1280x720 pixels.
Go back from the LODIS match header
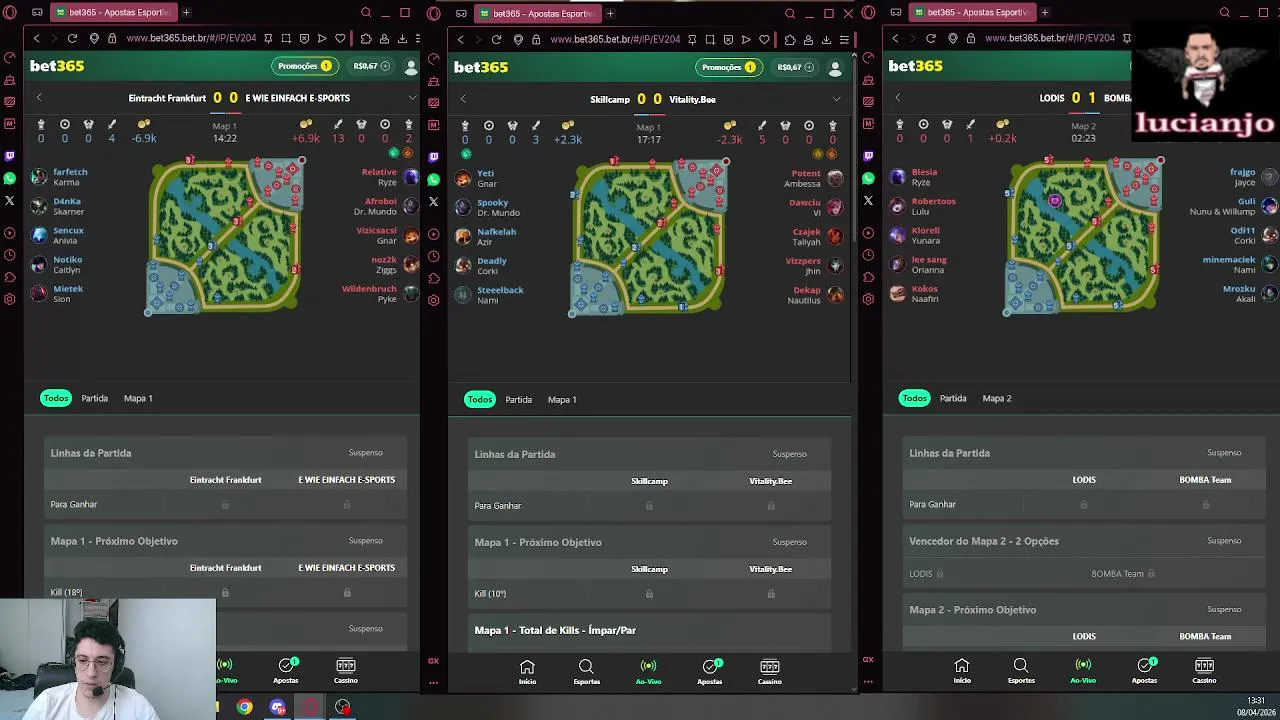898,98
